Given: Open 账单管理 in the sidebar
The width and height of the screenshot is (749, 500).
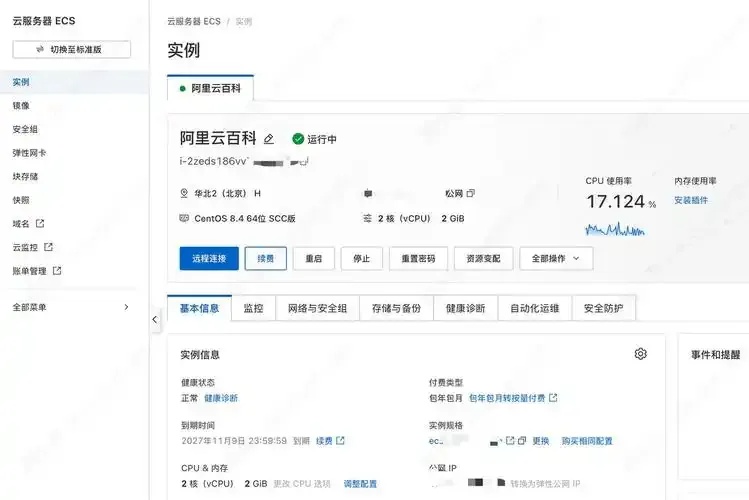Looking at the screenshot, I should coord(30,271).
